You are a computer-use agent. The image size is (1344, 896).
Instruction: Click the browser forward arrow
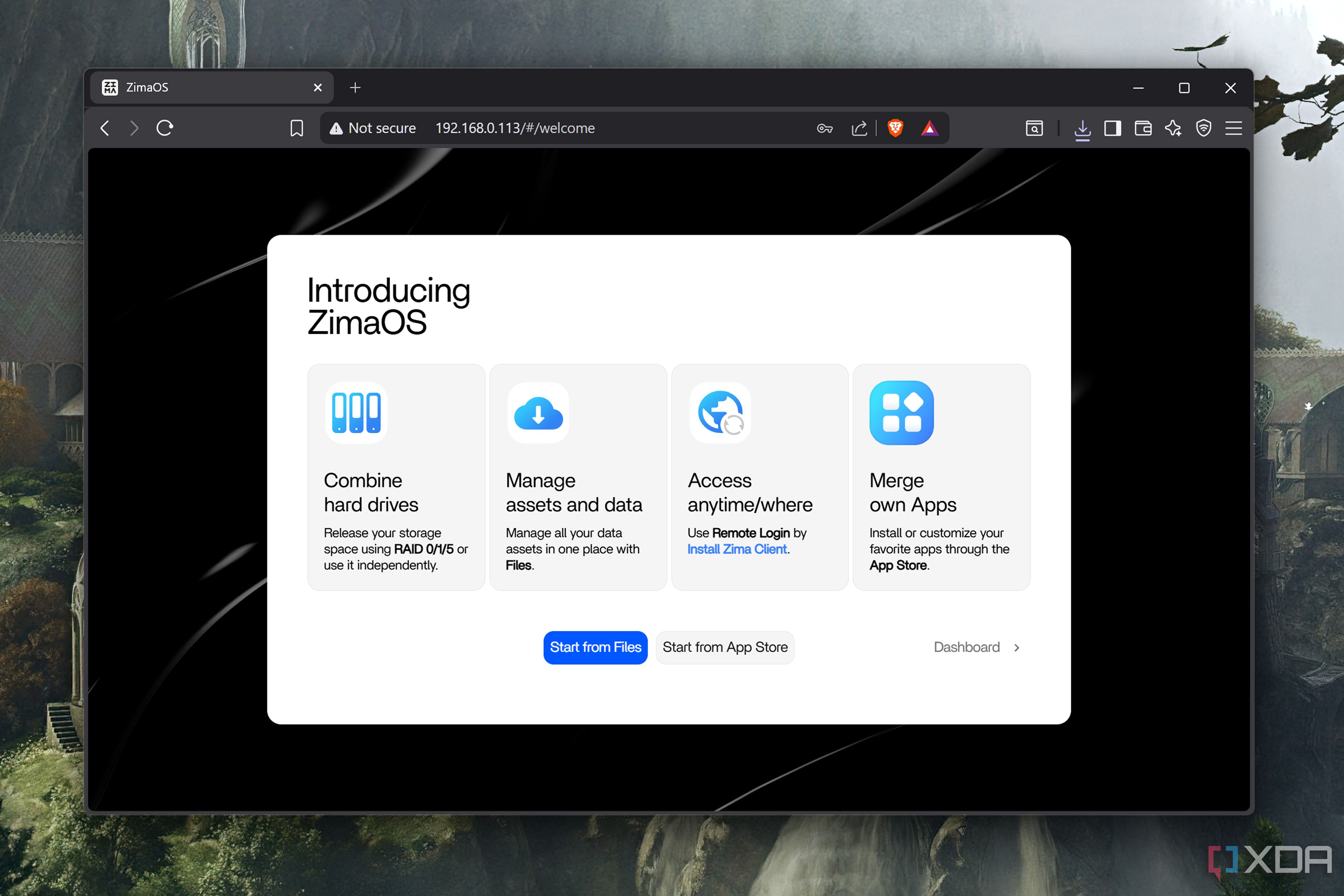tap(134, 128)
